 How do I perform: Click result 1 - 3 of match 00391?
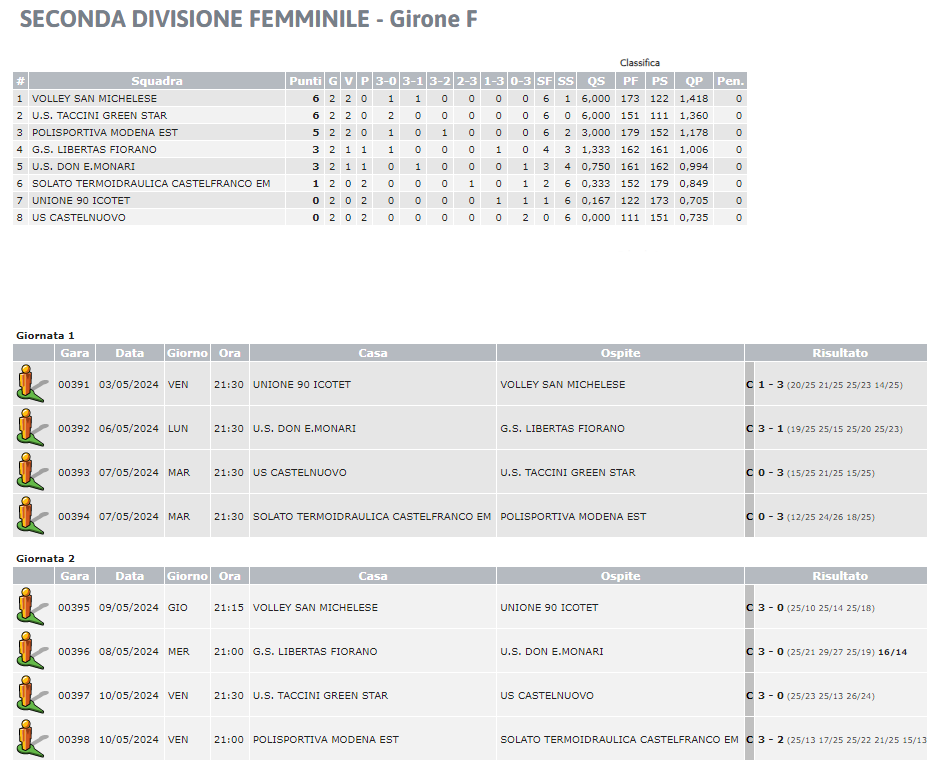pyautogui.click(x=771, y=384)
